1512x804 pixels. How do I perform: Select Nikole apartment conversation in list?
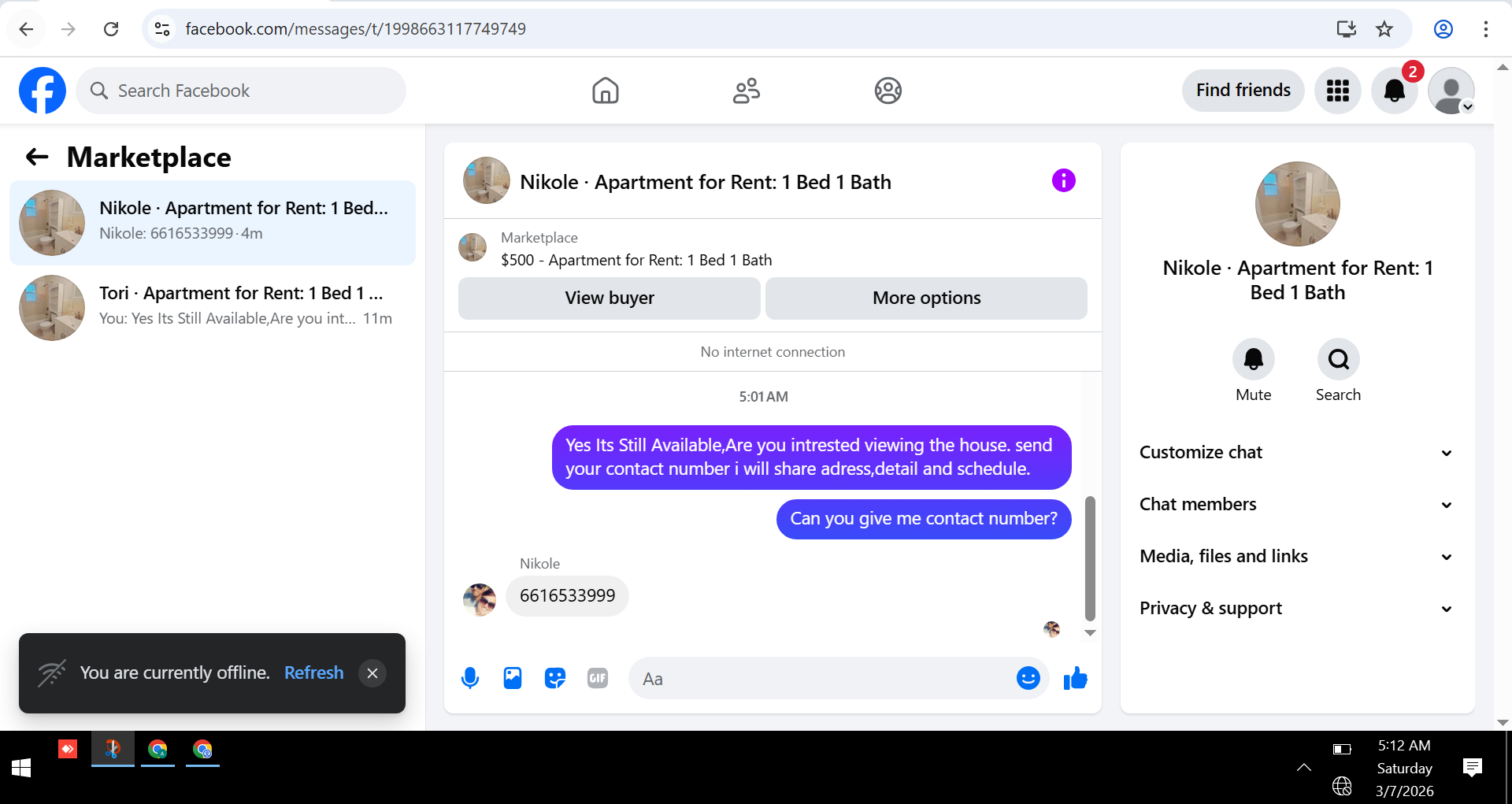point(213,223)
